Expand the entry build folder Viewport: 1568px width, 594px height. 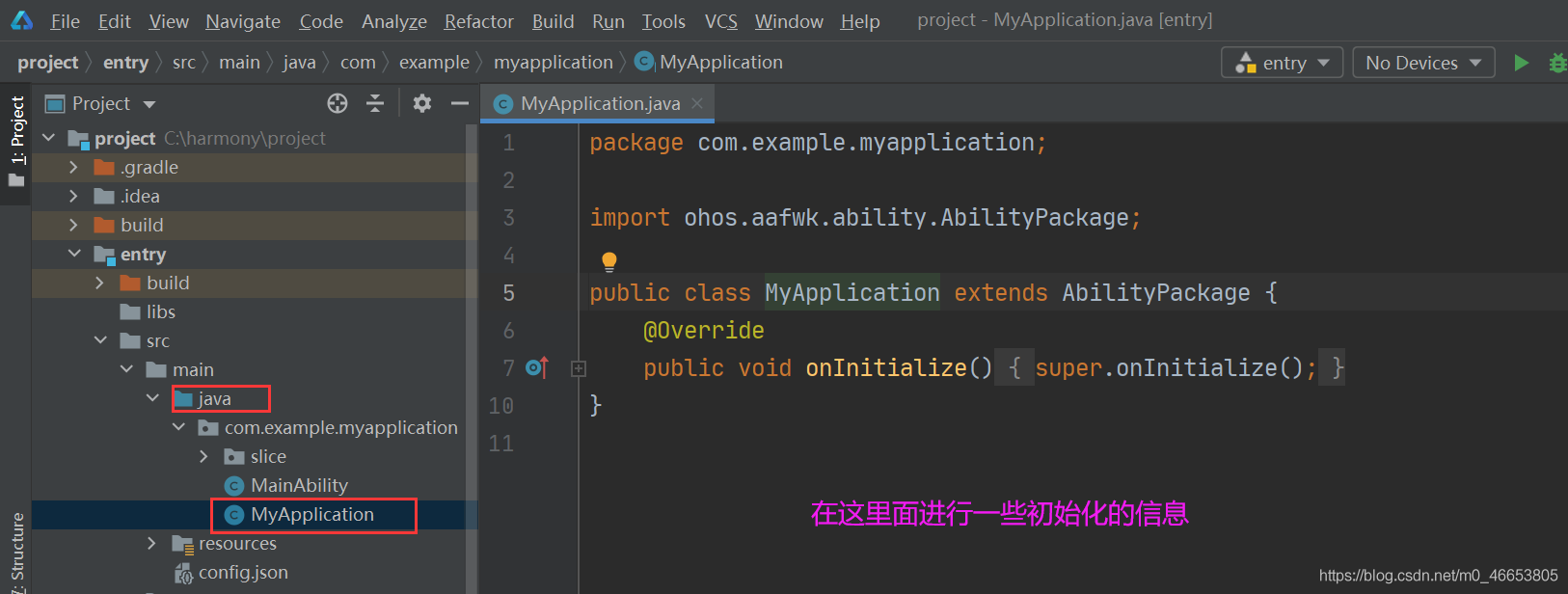(x=100, y=283)
